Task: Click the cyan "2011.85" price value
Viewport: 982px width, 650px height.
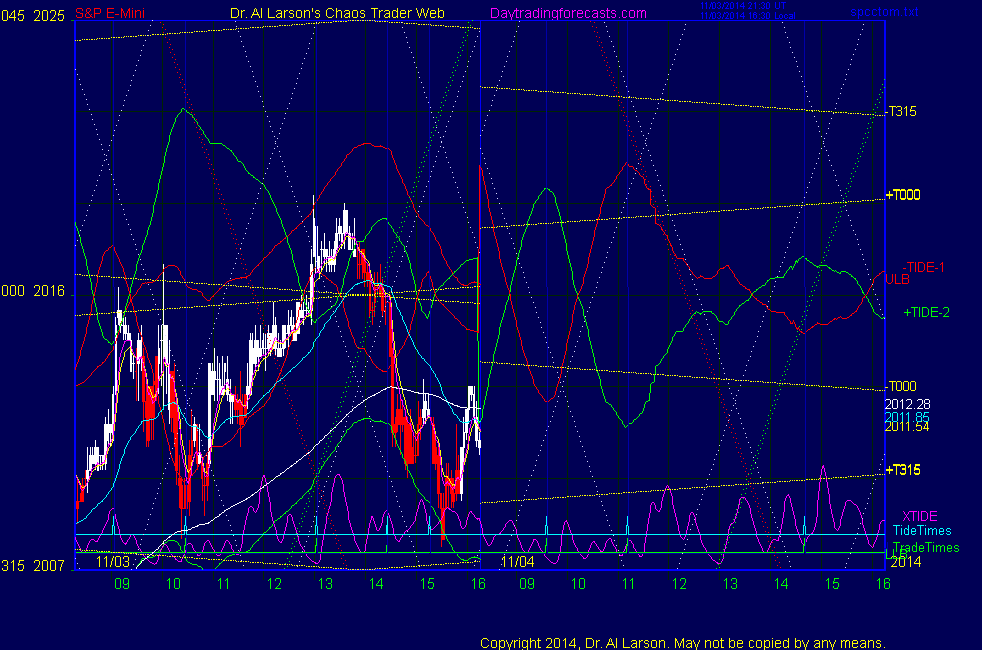Action: pos(907,417)
